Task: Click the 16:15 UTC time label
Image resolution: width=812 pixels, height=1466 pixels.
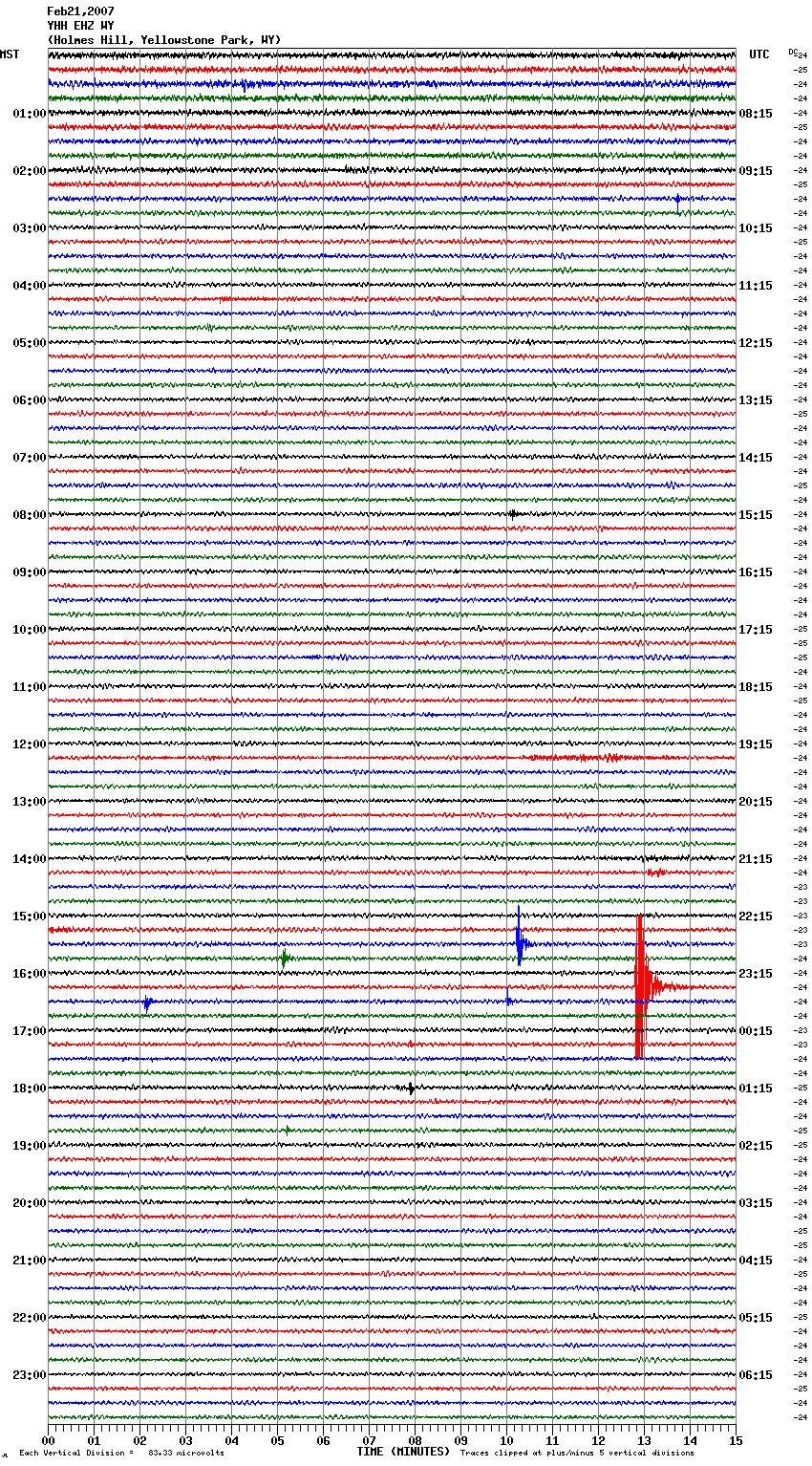Action: tap(756, 572)
